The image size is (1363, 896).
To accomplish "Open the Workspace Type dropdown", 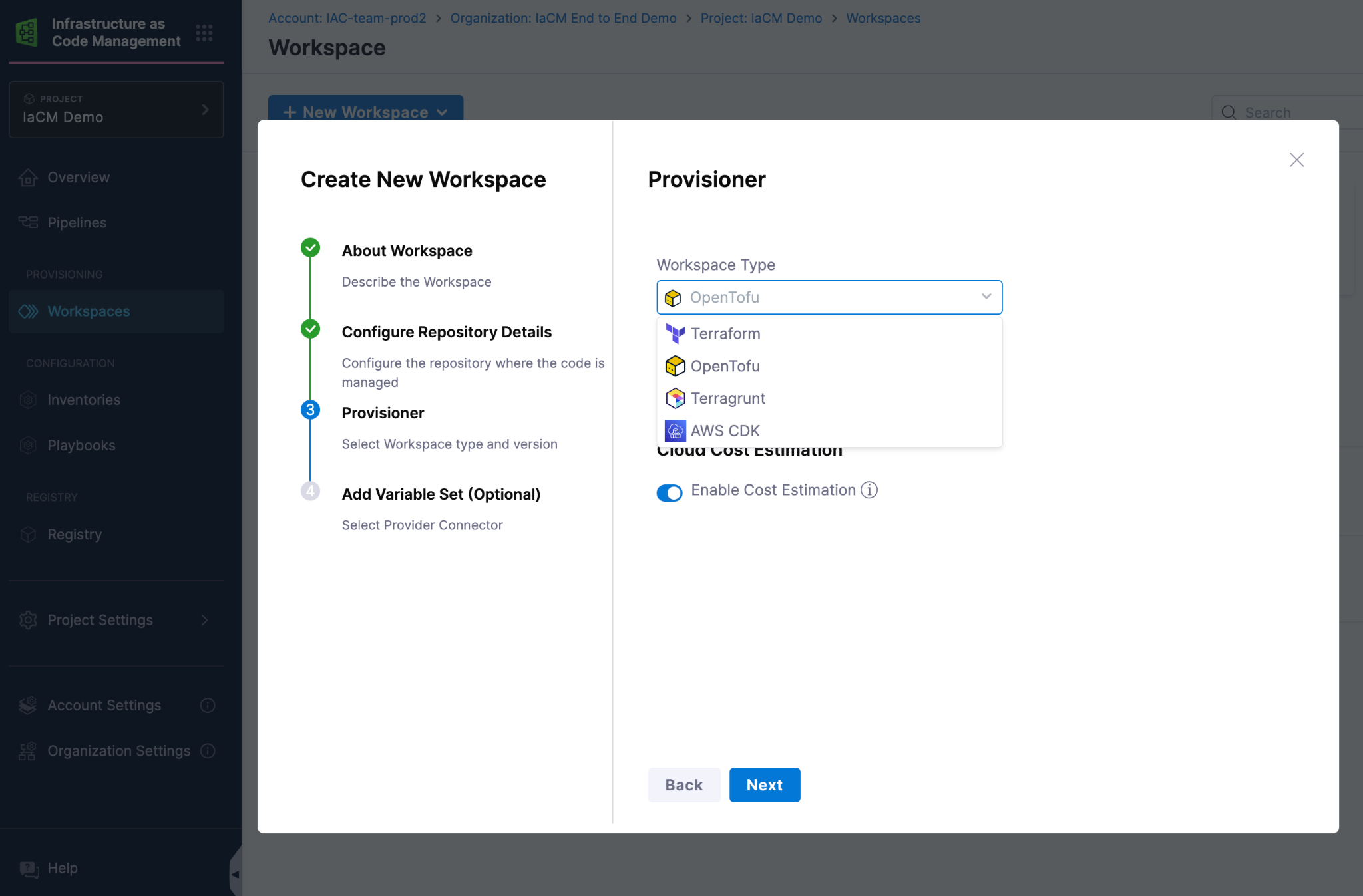I will coord(829,297).
